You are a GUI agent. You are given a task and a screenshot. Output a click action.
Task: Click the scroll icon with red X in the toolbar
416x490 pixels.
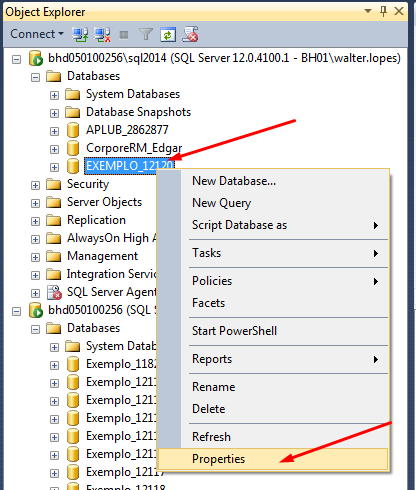190,34
